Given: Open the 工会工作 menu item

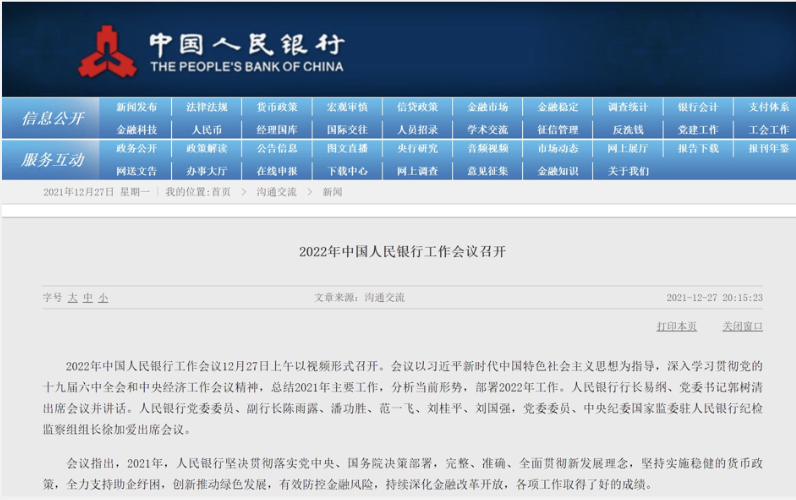Looking at the screenshot, I should click(769, 130).
